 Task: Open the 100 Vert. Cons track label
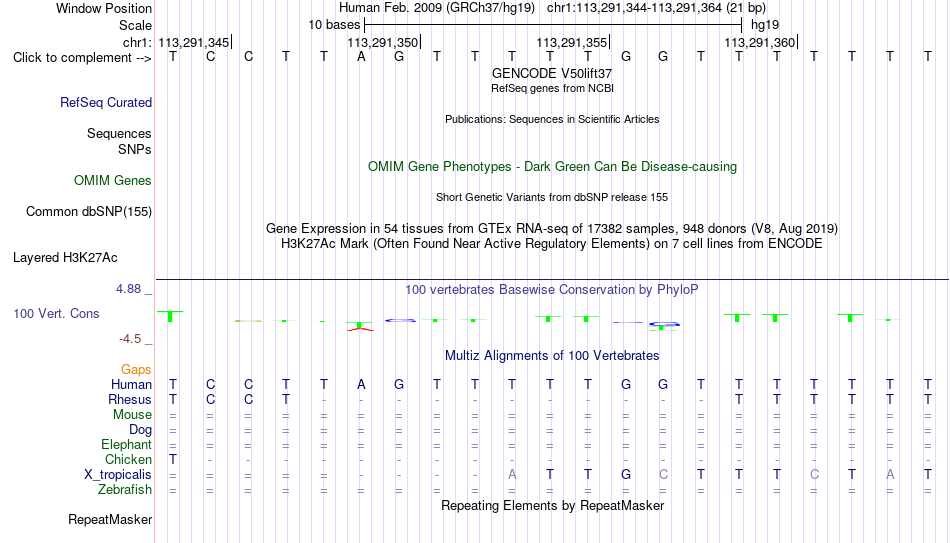[x=56, y=313]
